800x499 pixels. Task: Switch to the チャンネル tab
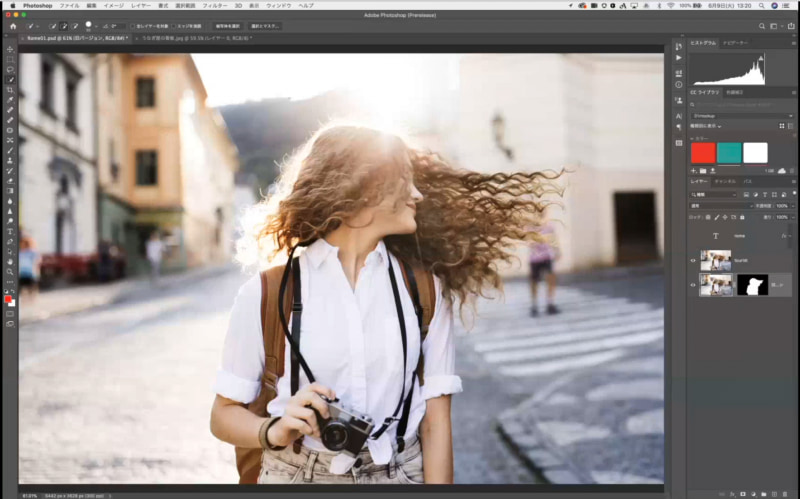pyautogui.click(x=724, y=181)
